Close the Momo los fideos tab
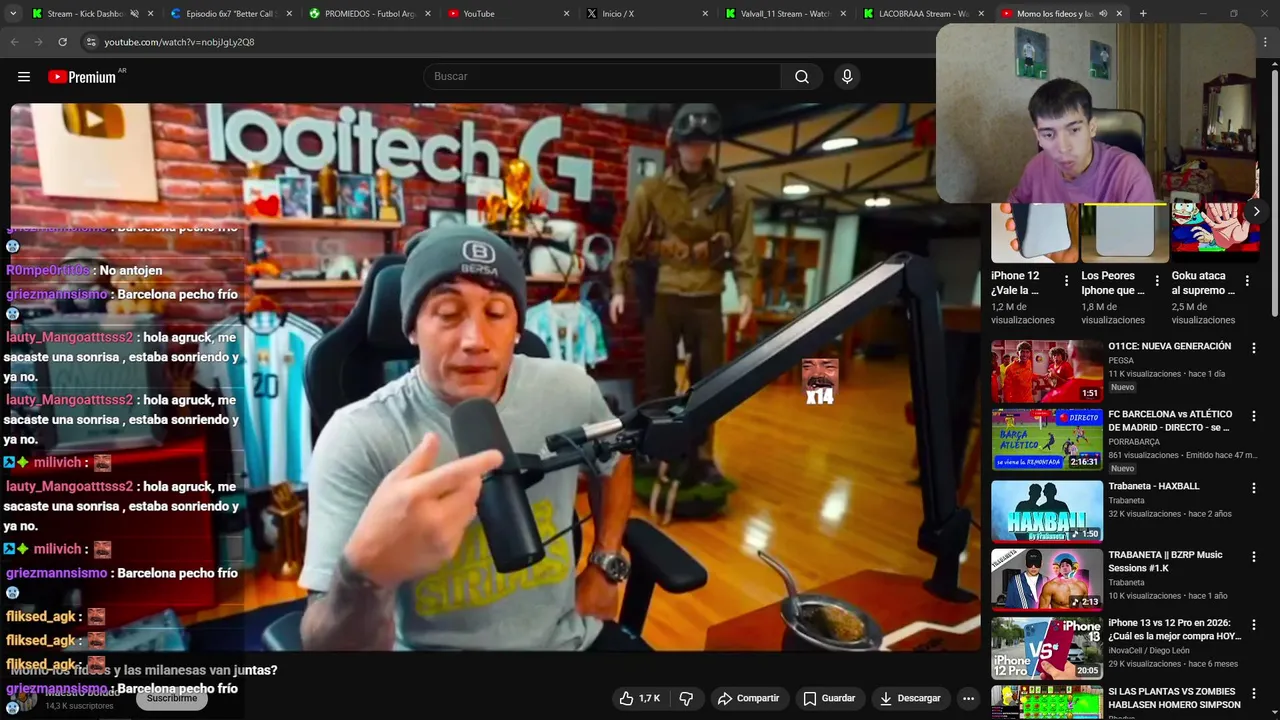Viewport: 1280px width, 720px height. pyautogui.click(x=1119, y=14)
